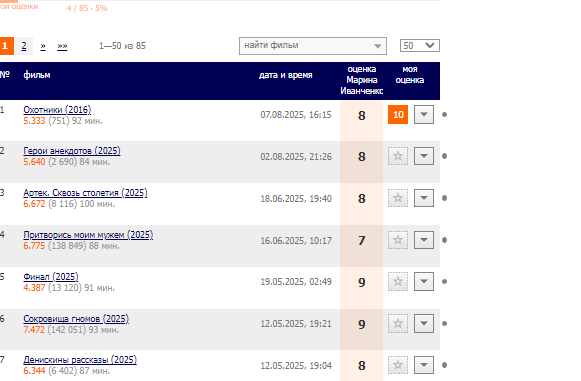Expand the dropdown for Артек. Сквозь столетия
The width and height of the screenshot is (581, 381).
click(x=424, y=198)
